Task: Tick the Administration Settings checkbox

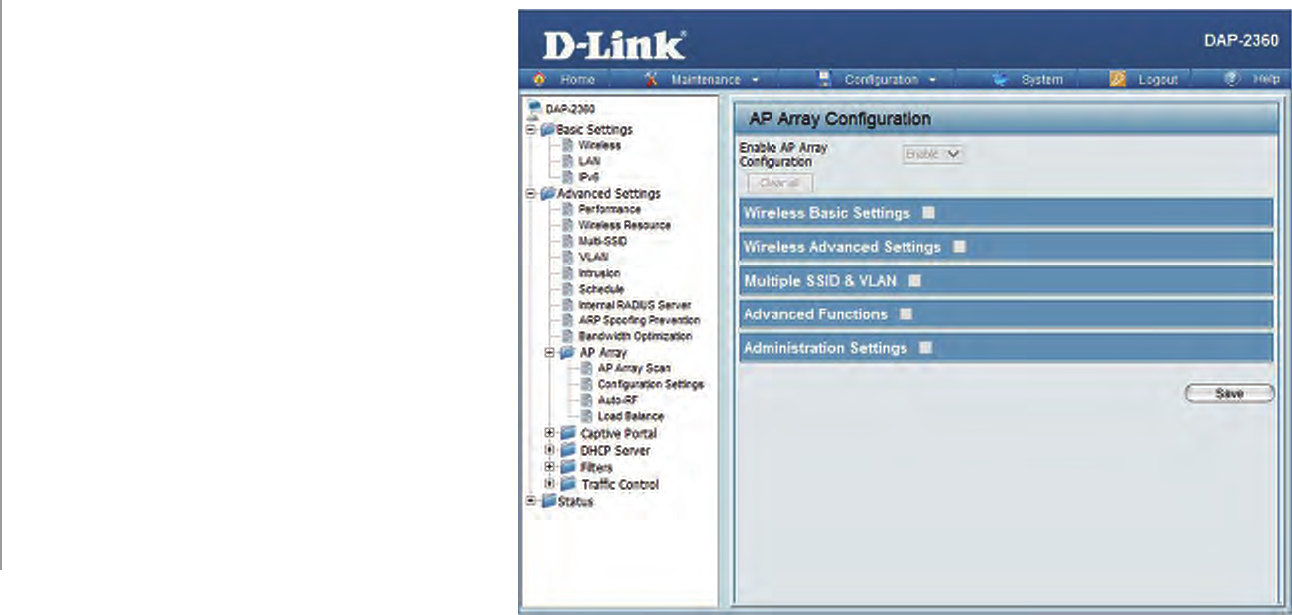Action: click(x=925, y=348)
